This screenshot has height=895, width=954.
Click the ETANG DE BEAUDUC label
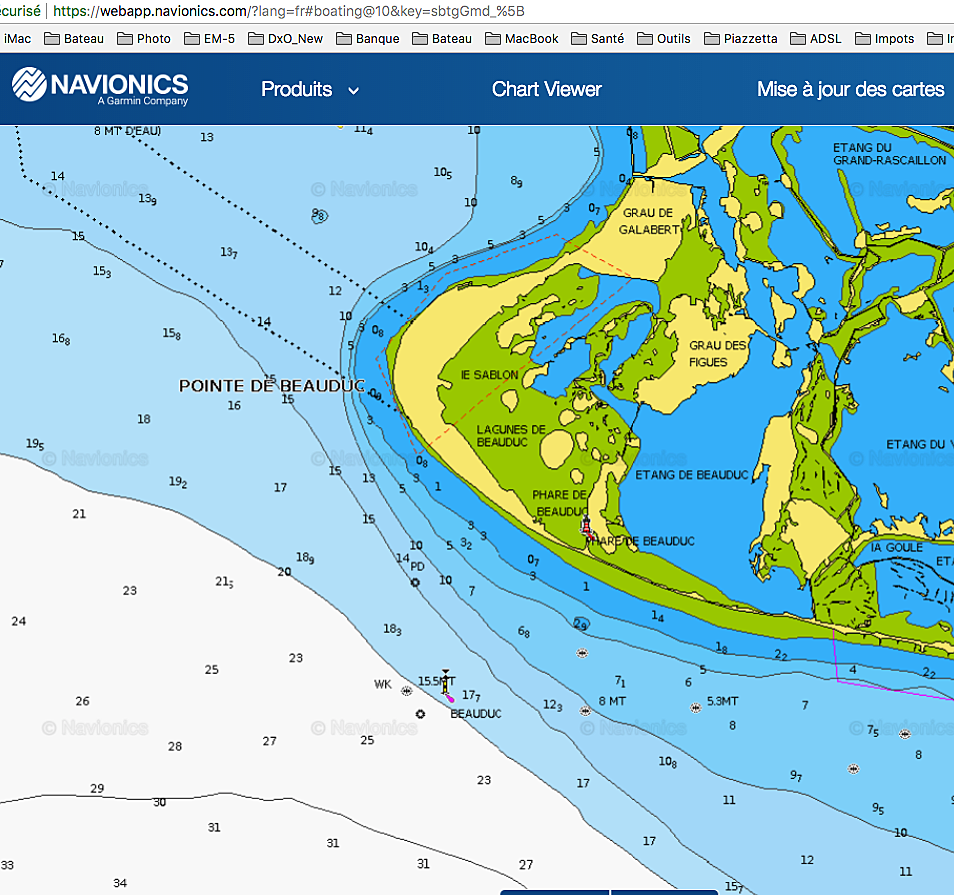(x=691, y=475)
